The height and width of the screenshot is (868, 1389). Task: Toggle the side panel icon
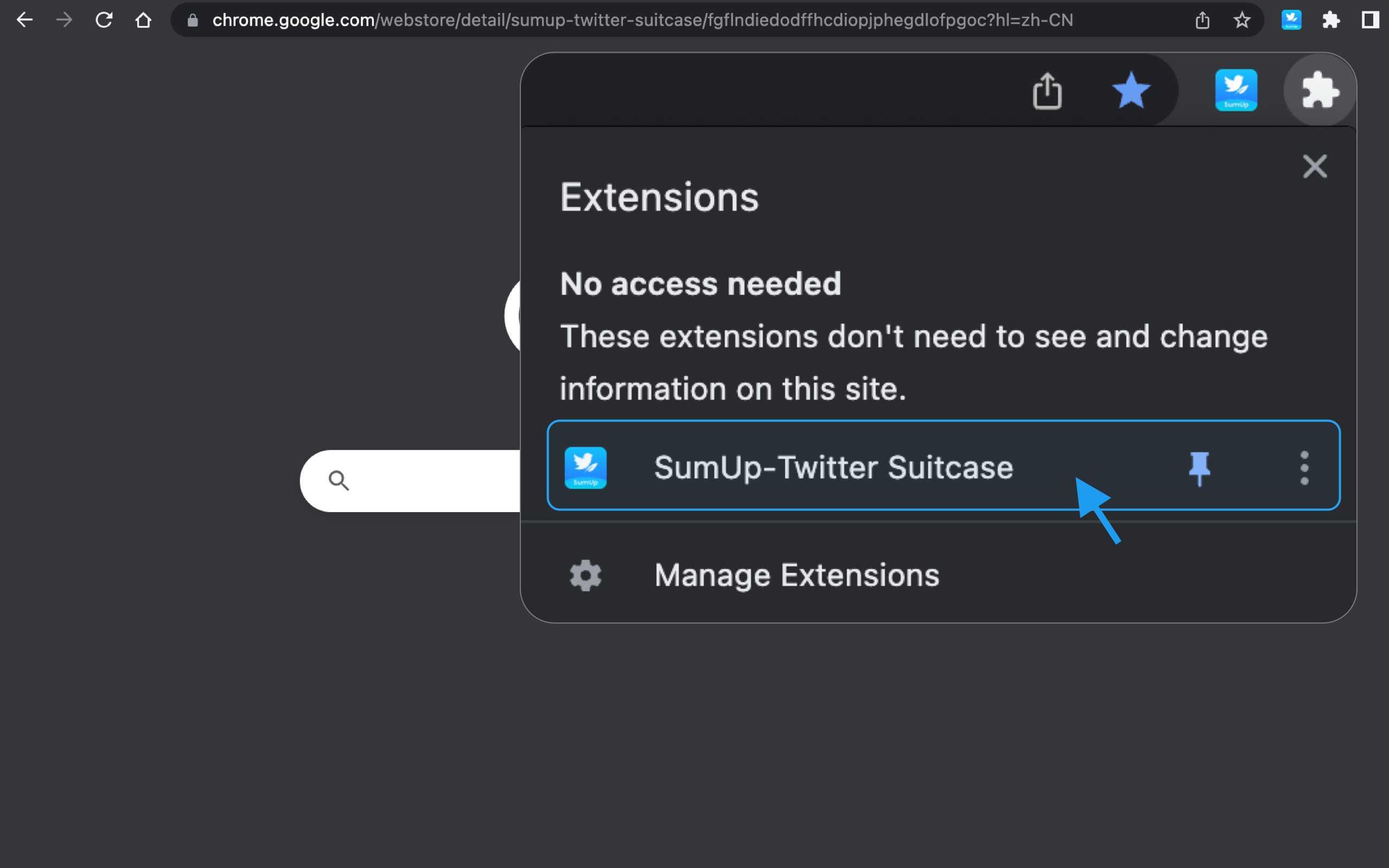tap(1370, 20)
